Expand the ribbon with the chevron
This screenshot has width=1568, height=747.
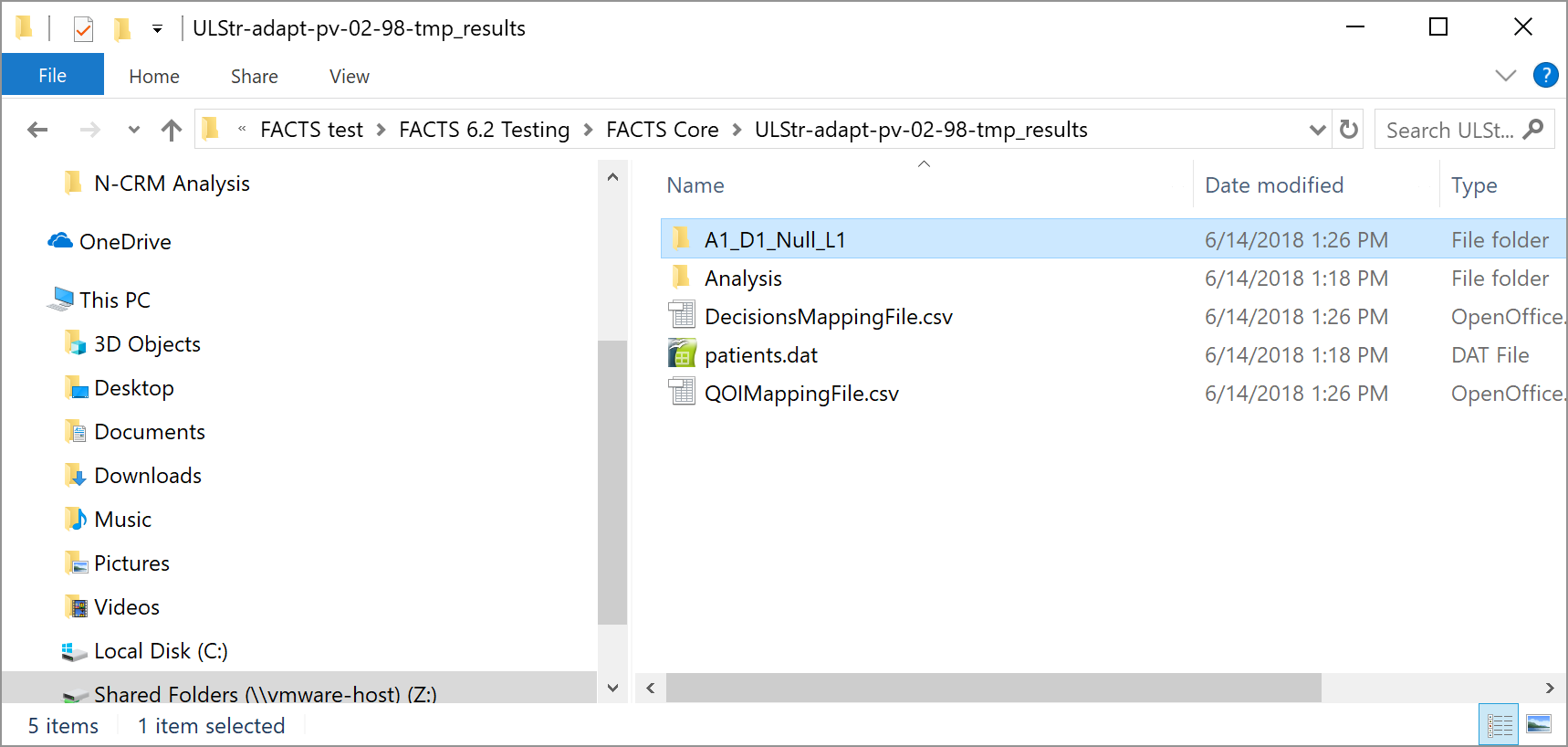1506,76
